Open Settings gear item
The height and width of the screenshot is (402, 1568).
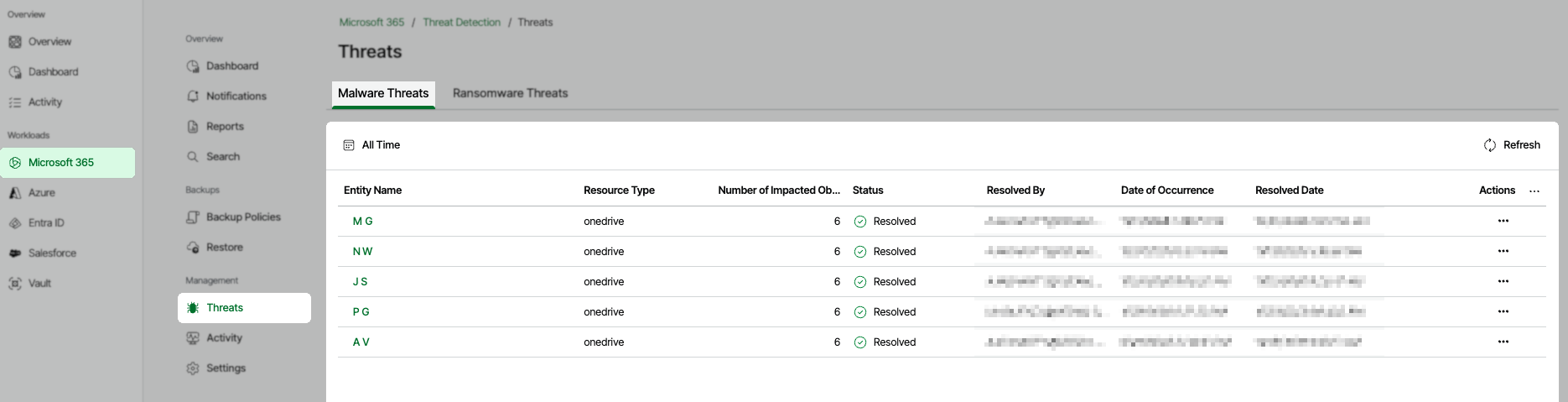[x=216, y=368]
